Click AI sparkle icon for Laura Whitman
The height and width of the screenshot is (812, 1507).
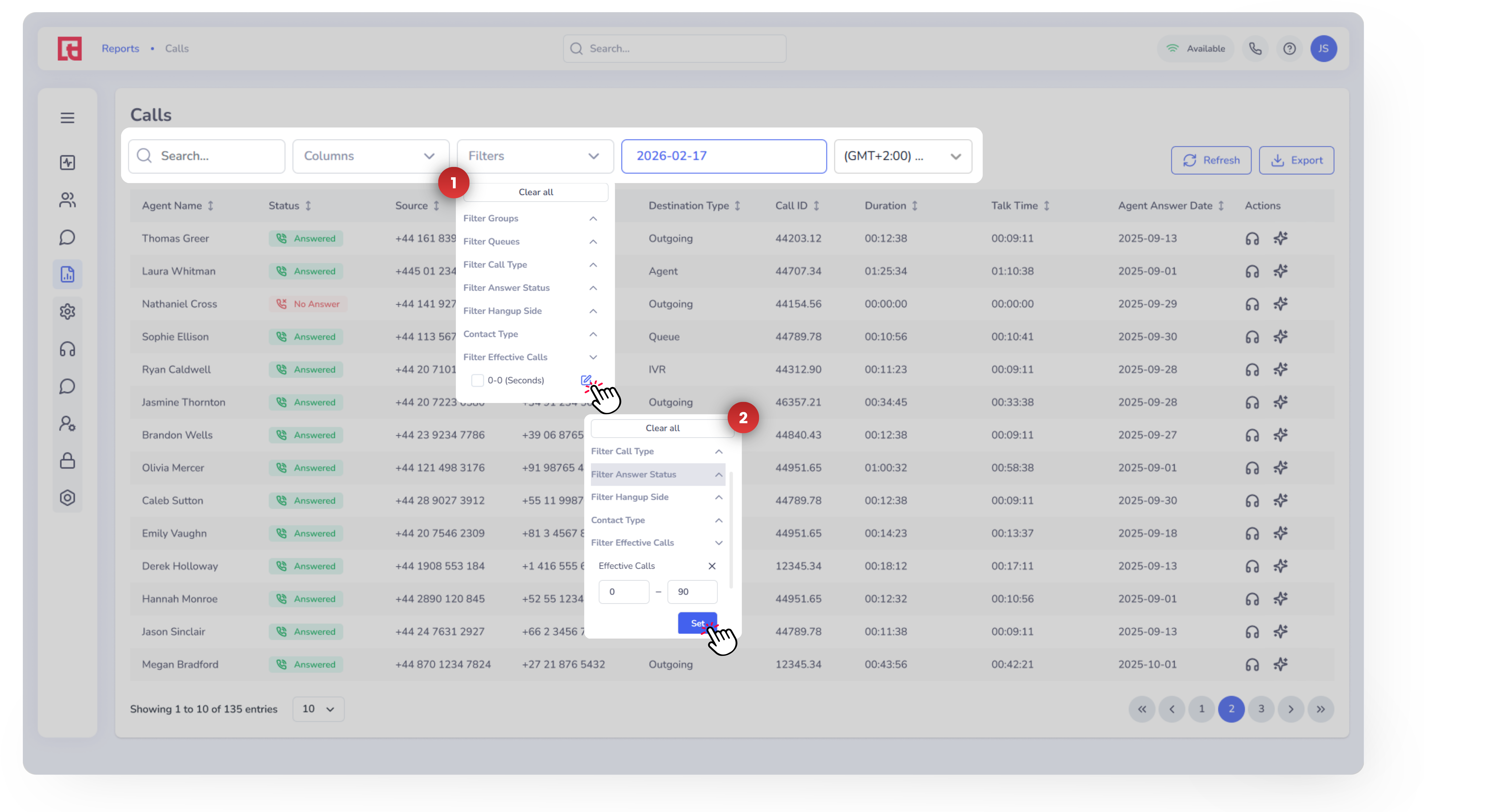pyautogui.click(x=1281, y=271)
